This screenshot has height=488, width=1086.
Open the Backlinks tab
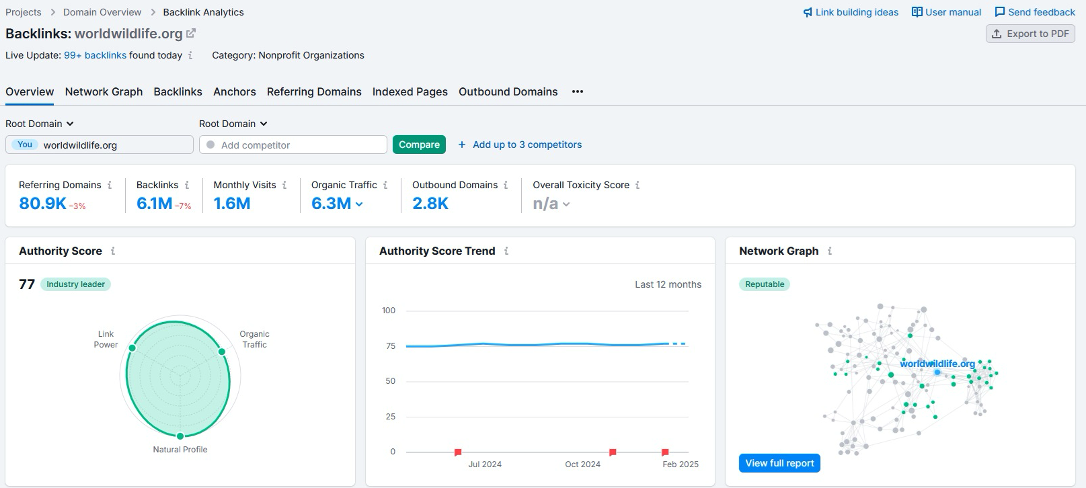pos(178,91)
